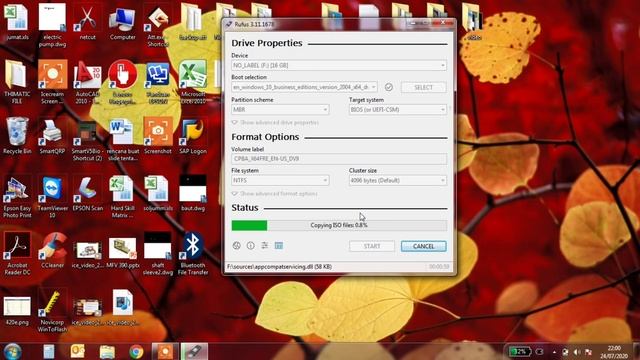Open shaft sleeve2.dwg file
This screenshot has height=360, width=640.
point(158,254)
